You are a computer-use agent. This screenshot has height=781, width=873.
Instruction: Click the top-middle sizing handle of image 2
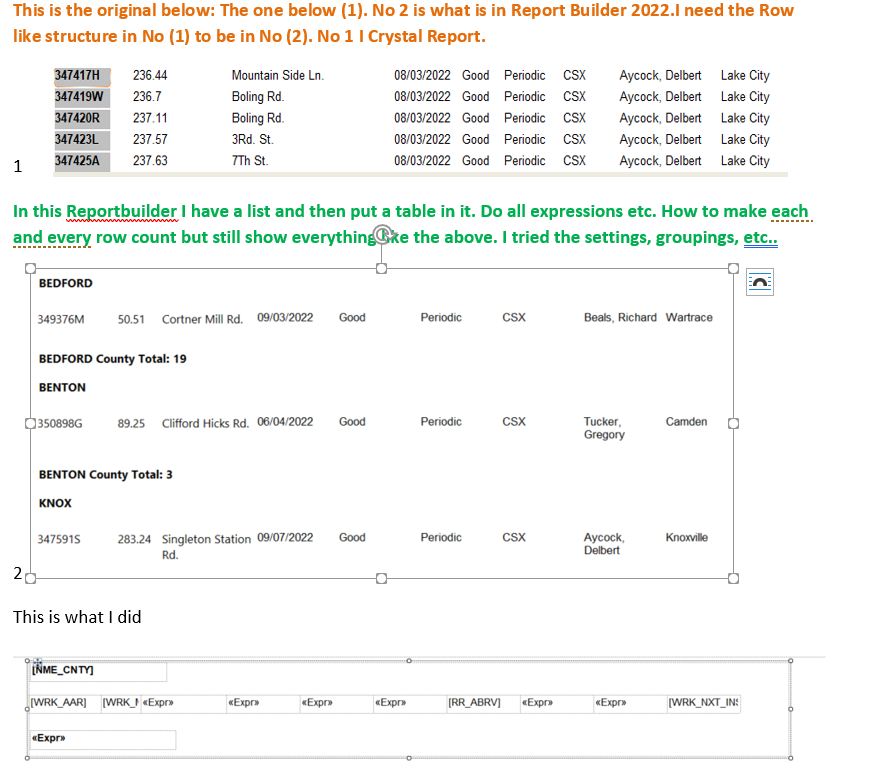point(381,268)
